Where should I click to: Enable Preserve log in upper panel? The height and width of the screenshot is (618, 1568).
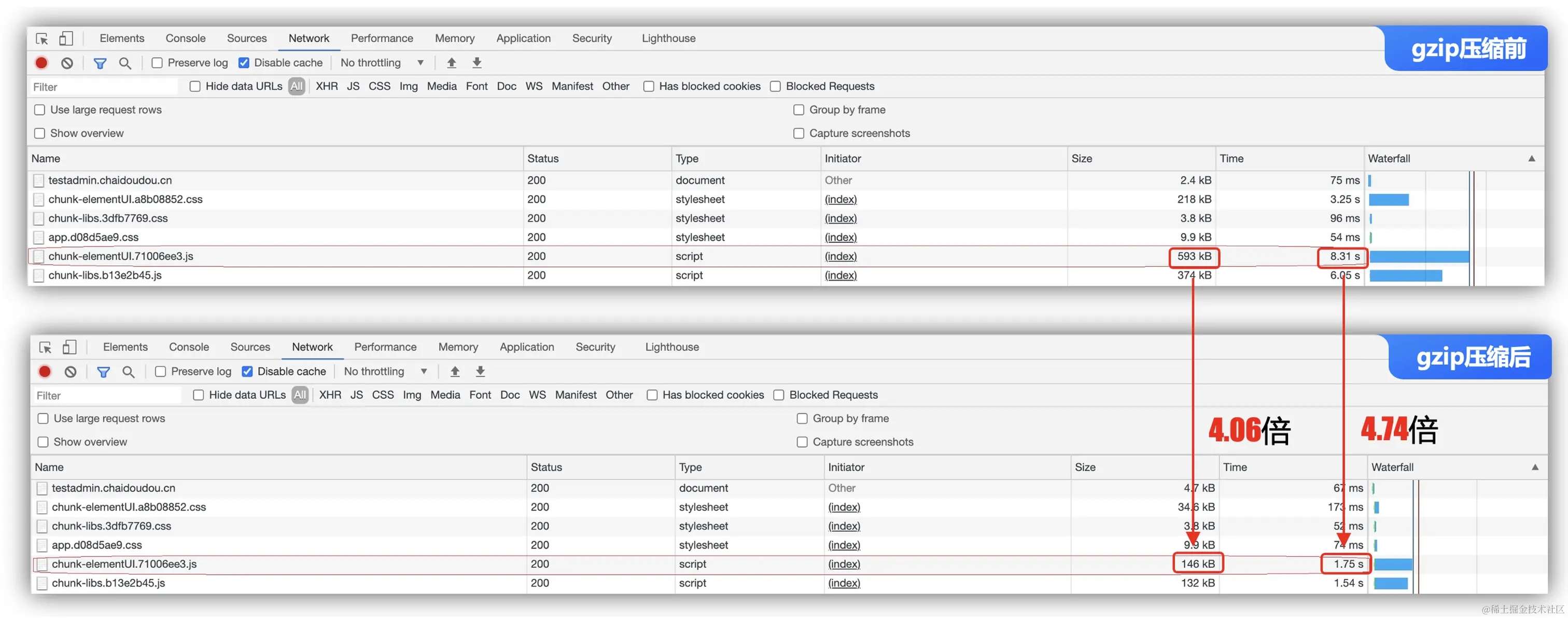coord(157,63)
